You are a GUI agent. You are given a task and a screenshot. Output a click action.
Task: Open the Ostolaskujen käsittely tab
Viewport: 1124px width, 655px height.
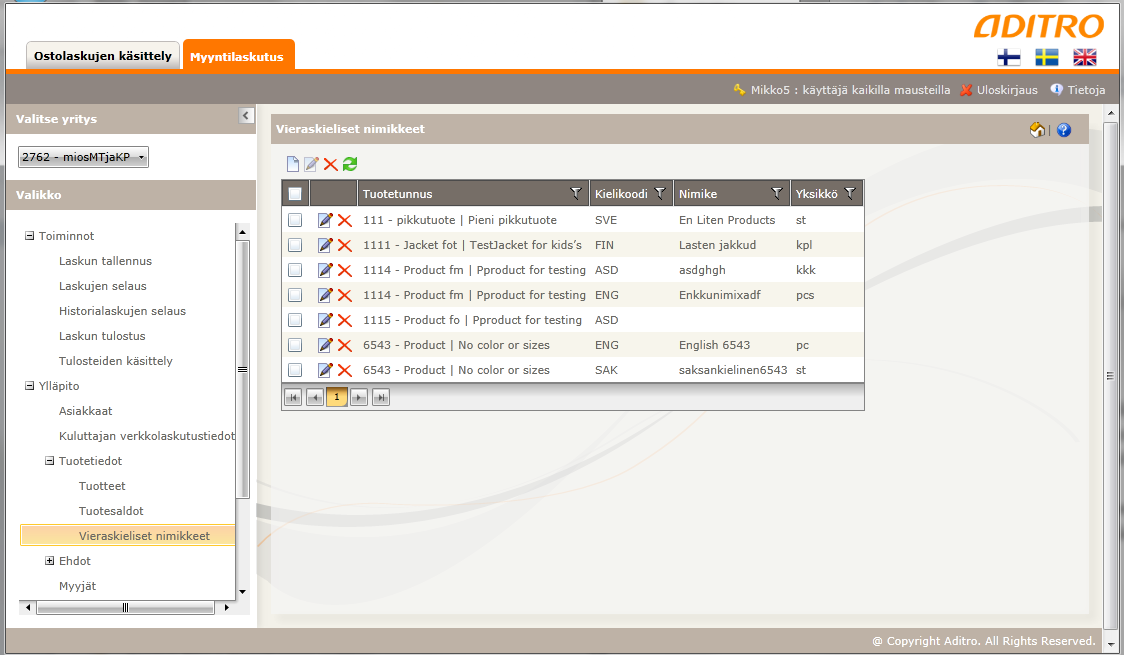(103, 56)
